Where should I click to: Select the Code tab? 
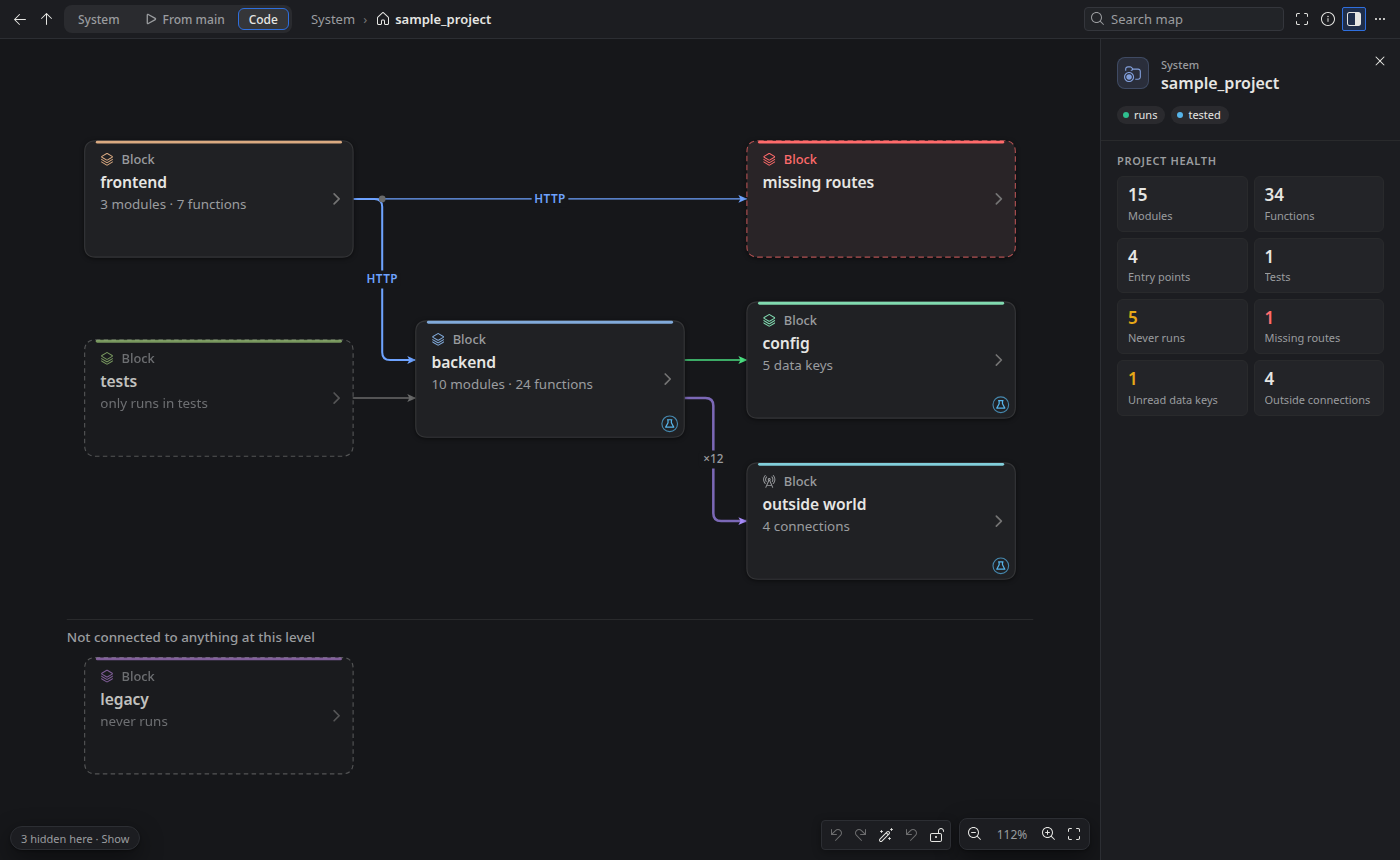coord(263,19)
